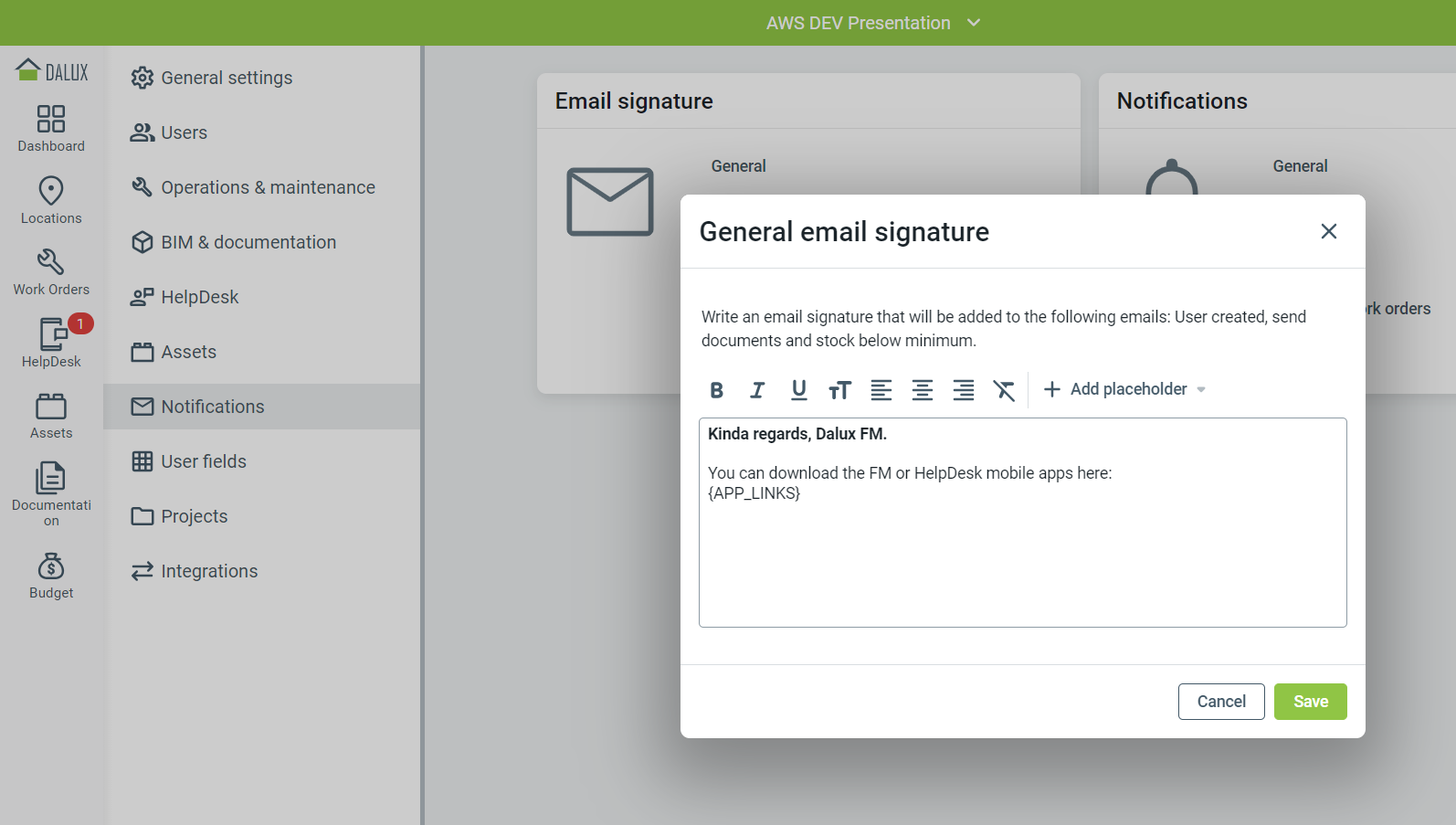Align signature text right
1456x825 pixels.
[964, 390]
